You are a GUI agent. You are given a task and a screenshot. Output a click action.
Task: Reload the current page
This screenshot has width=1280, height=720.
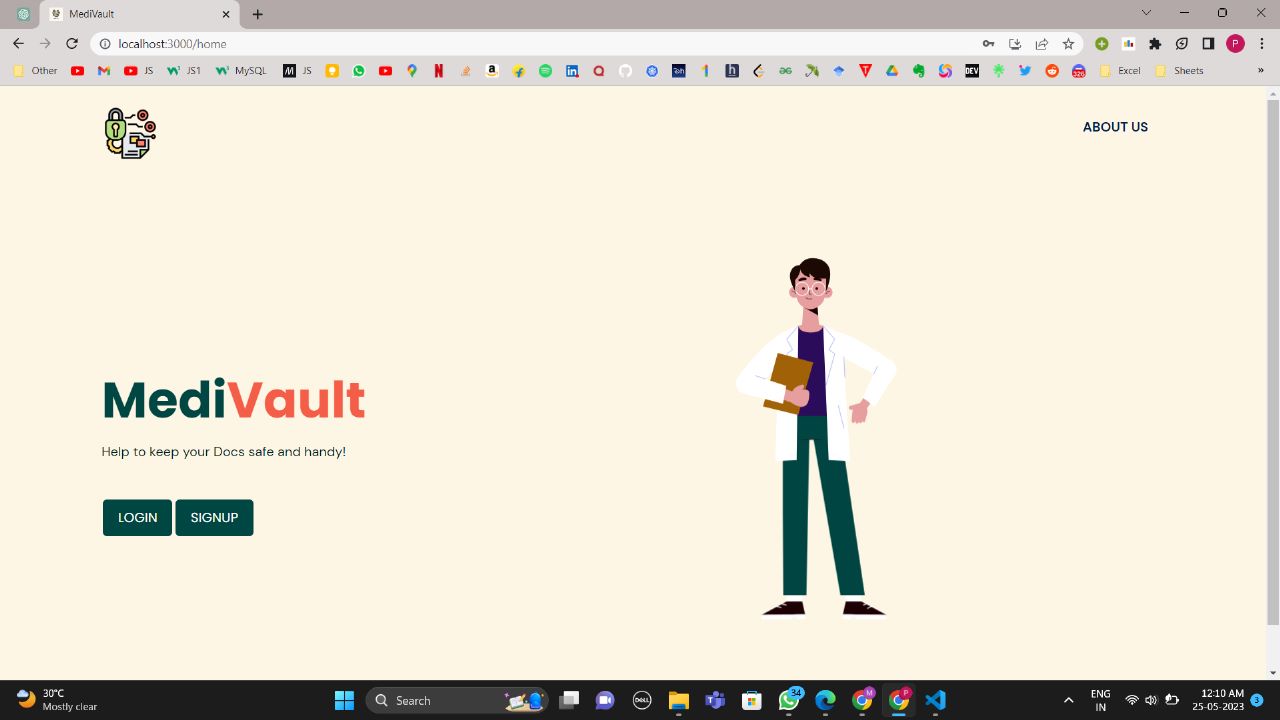click(71, 44)
